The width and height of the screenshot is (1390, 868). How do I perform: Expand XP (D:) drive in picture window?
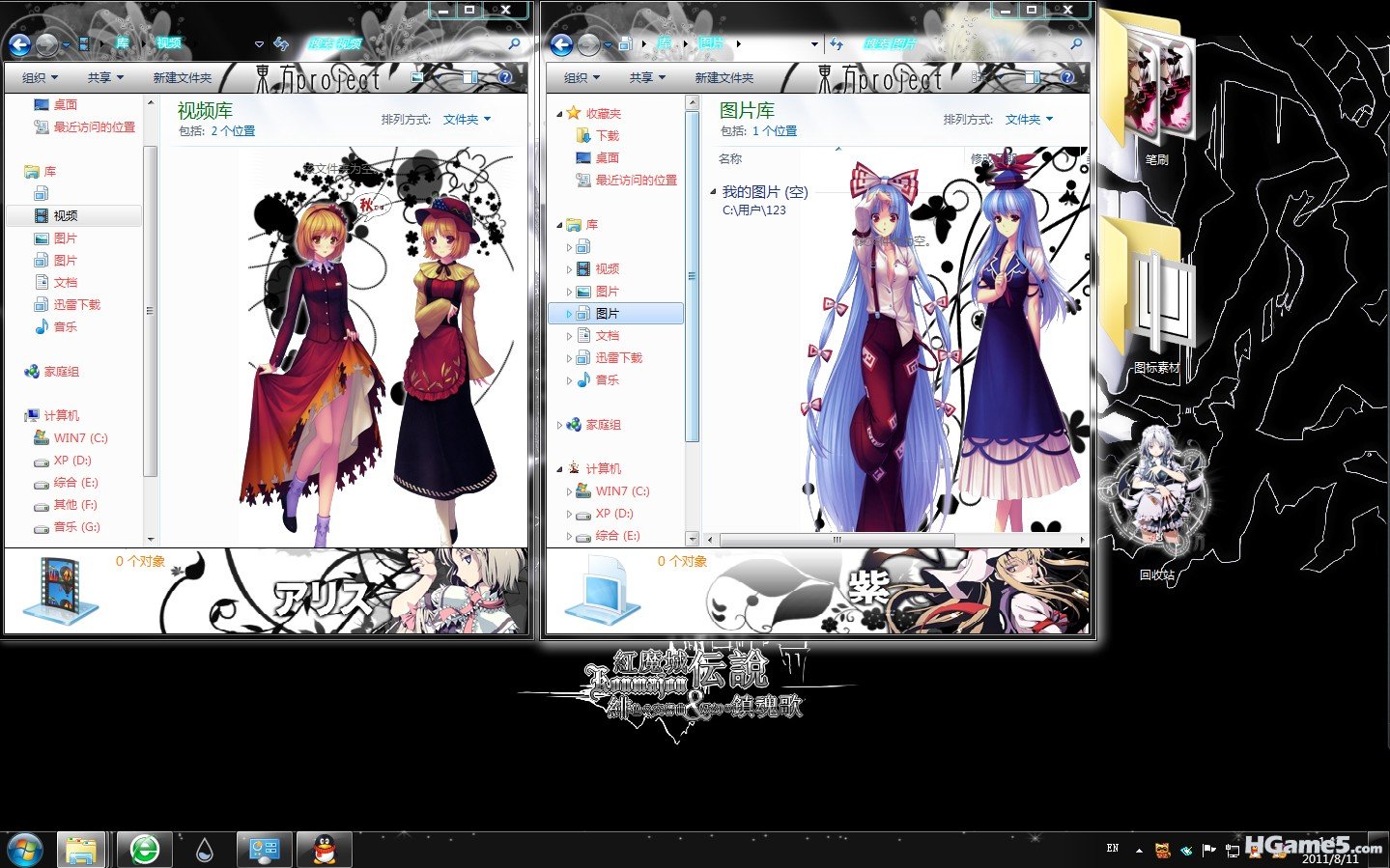(569, 514)
